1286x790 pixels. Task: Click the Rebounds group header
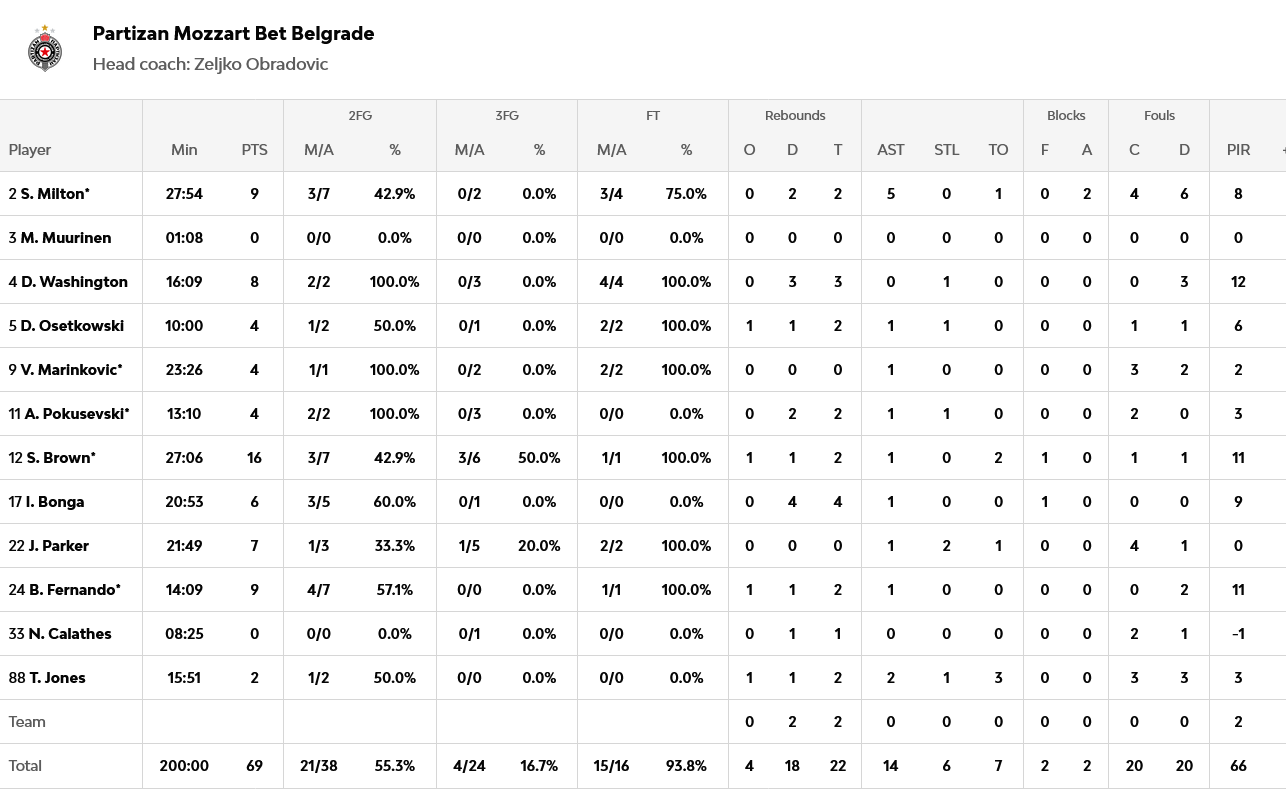pyautogui.click(x=795, y=116)
